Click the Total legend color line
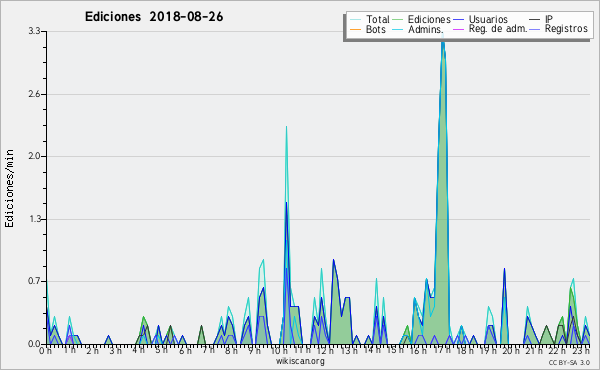 [355, 20]
